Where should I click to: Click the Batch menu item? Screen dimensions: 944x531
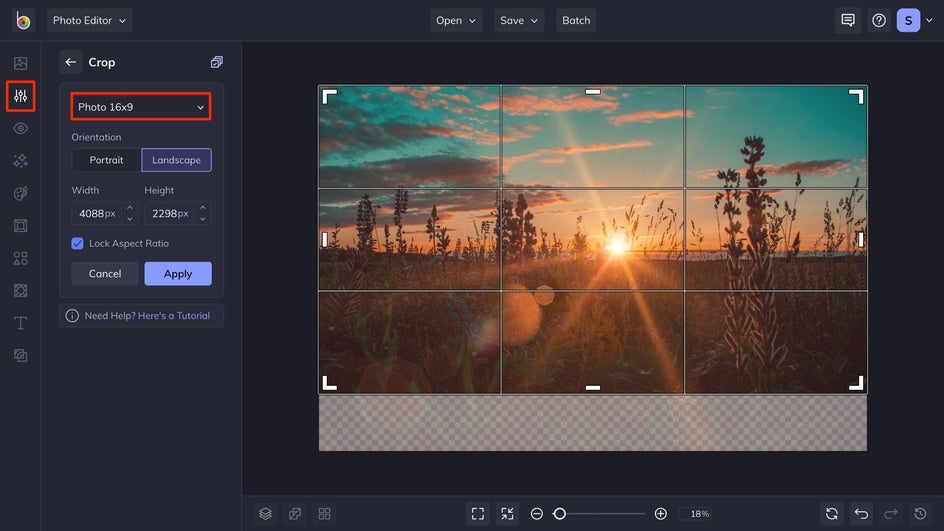pos(576,20)
